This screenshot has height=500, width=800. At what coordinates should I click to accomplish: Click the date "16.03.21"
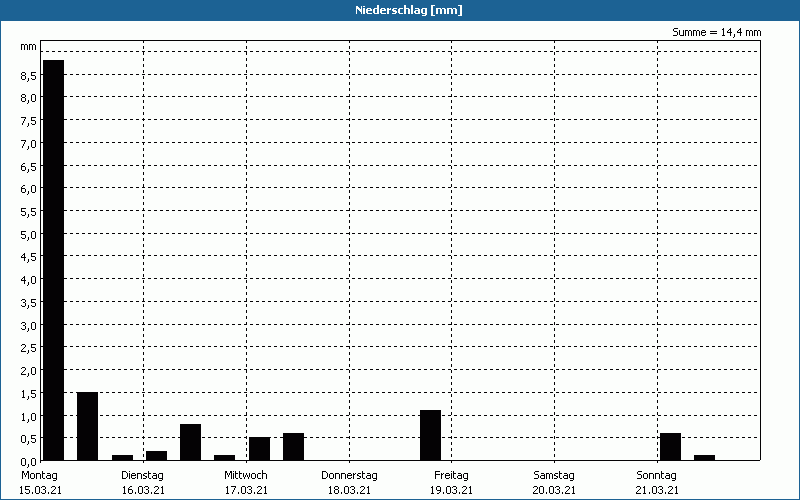(x=143, y=491)
